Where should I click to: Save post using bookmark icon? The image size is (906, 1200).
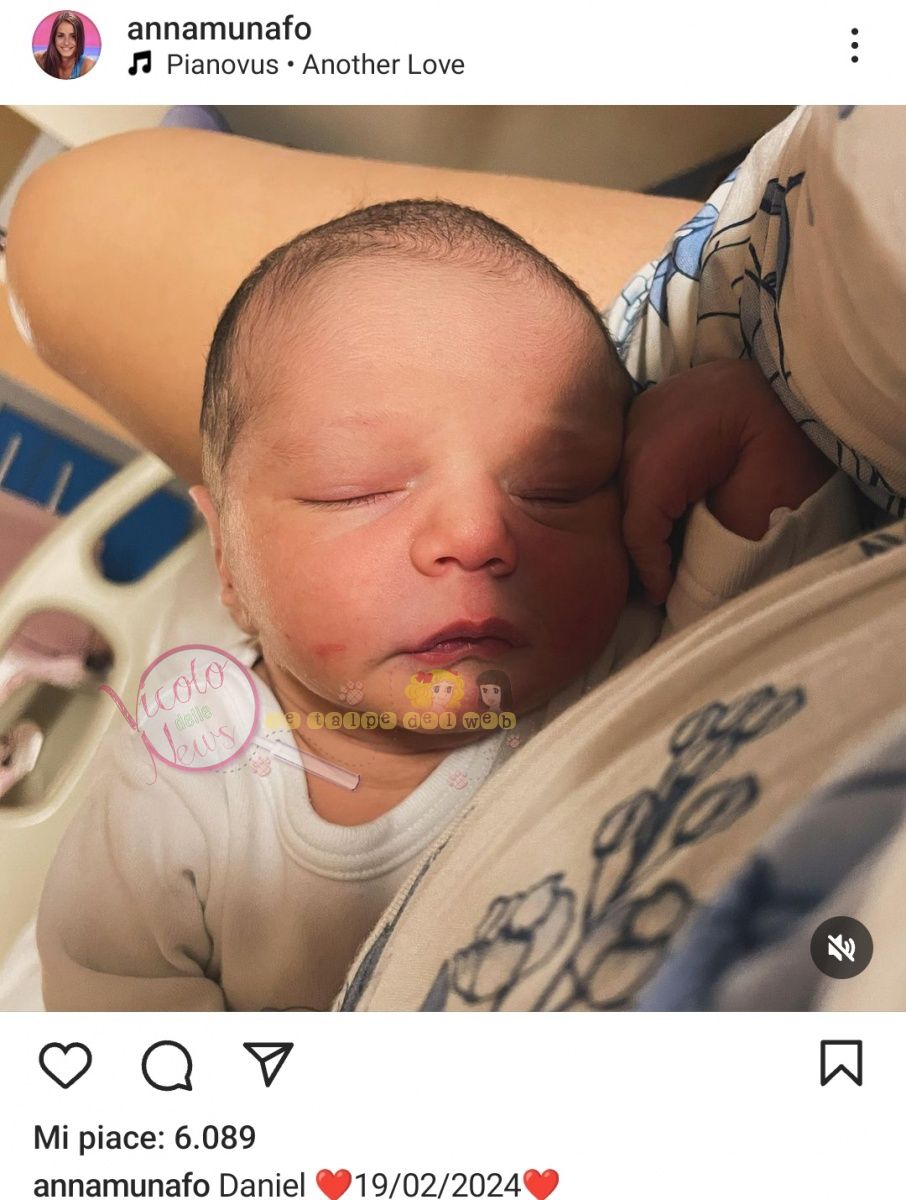841,1063
